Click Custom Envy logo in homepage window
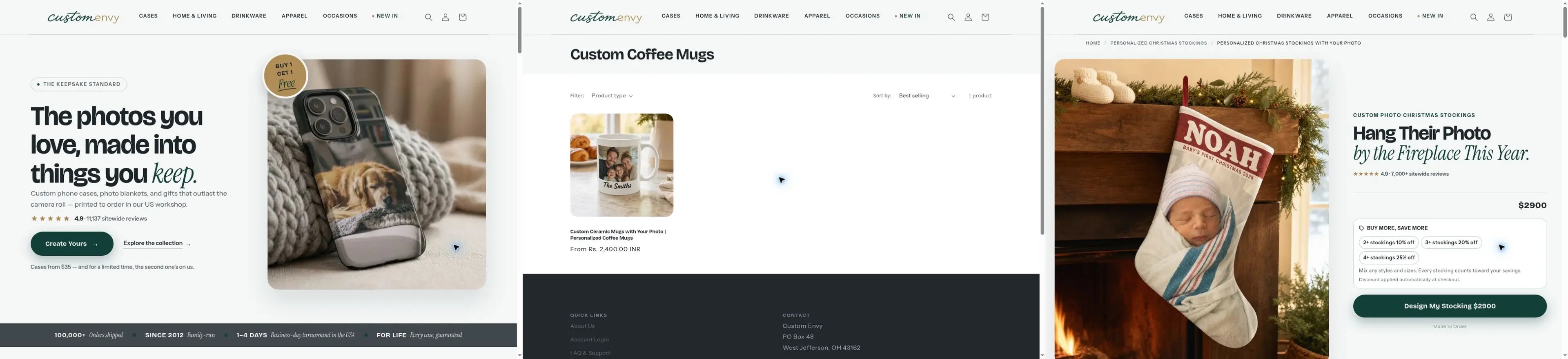 pyautogui.click(x=83, y=17)
